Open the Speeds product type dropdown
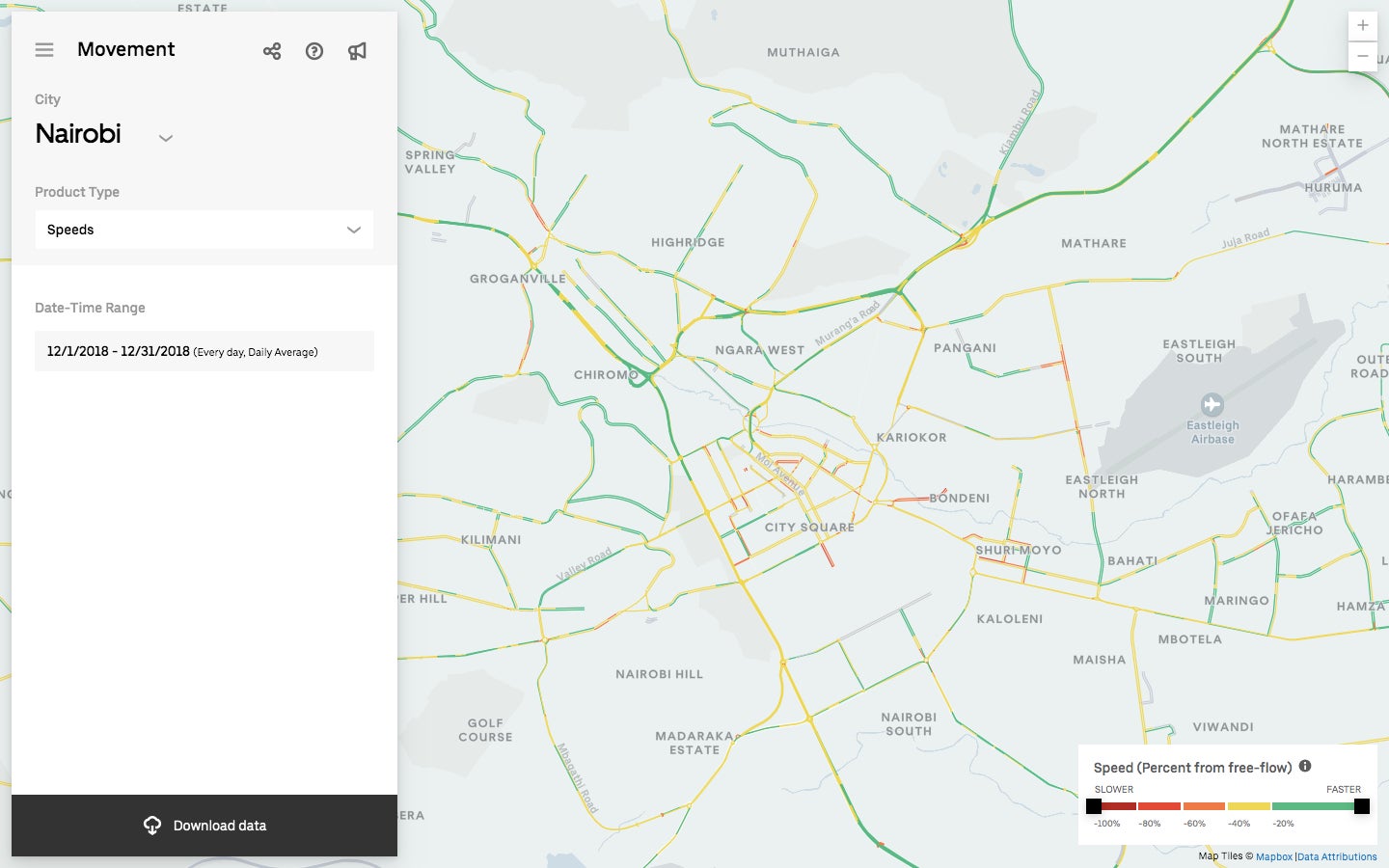The width and height of the screenshot is (1389, 868). point(204,230)
